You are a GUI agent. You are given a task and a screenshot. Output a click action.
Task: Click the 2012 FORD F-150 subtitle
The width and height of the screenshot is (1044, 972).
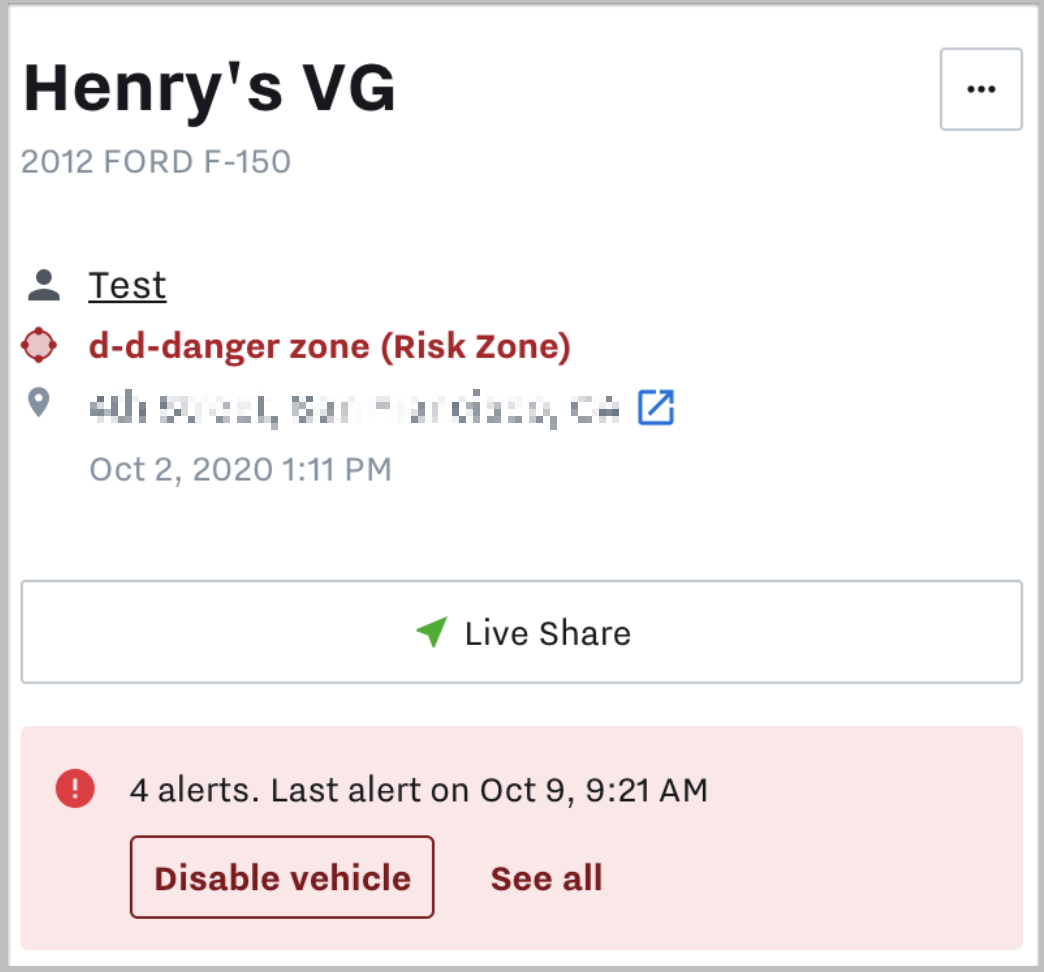tap(156, 161)
